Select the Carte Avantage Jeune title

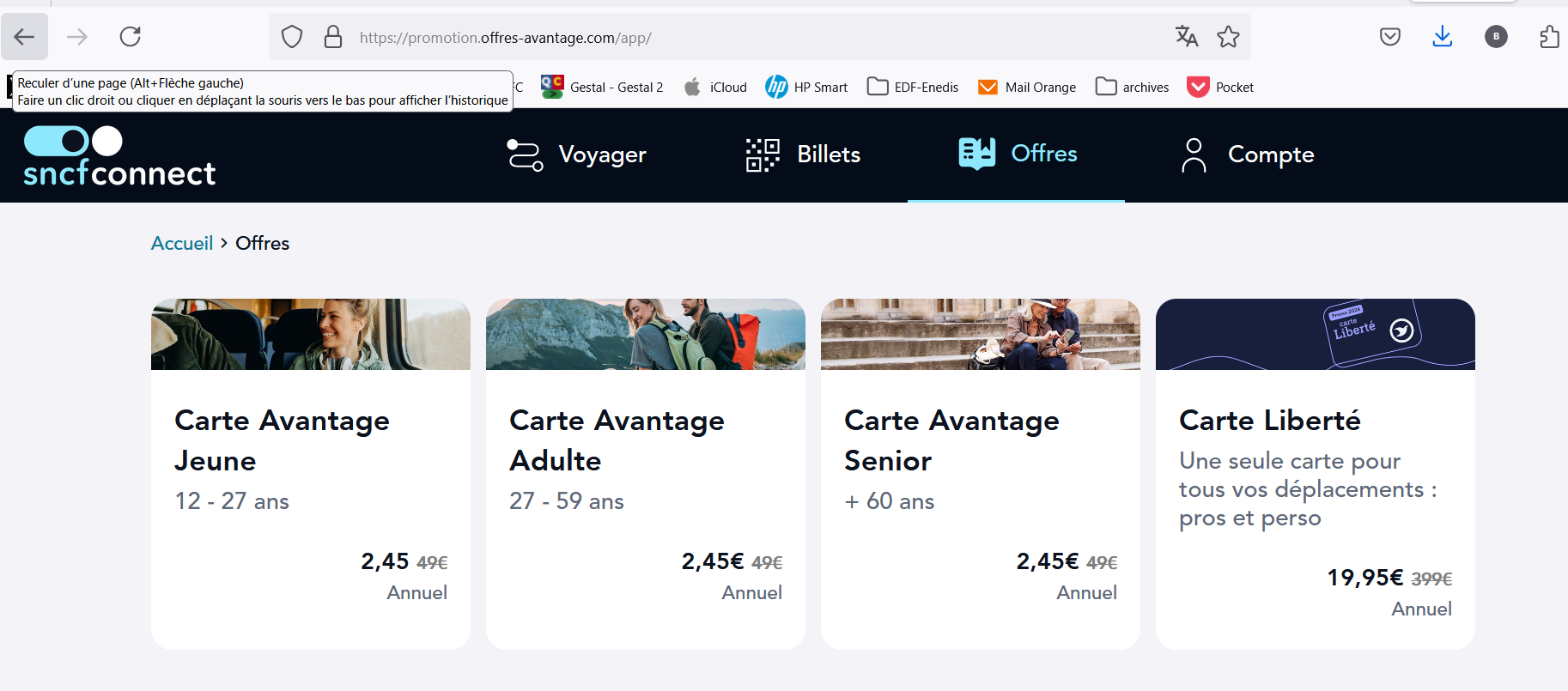pos(282,440)
